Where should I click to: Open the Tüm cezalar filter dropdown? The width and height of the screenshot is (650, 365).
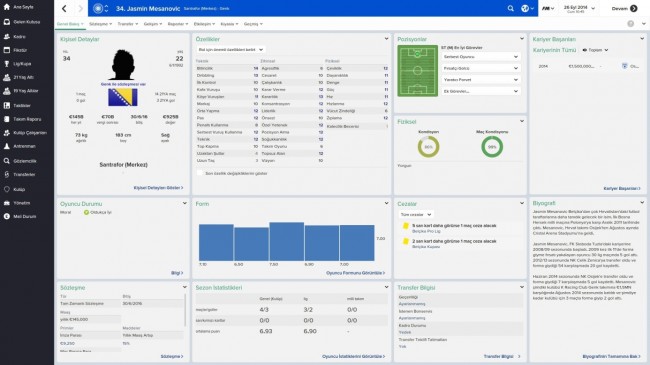click(415, 214)
